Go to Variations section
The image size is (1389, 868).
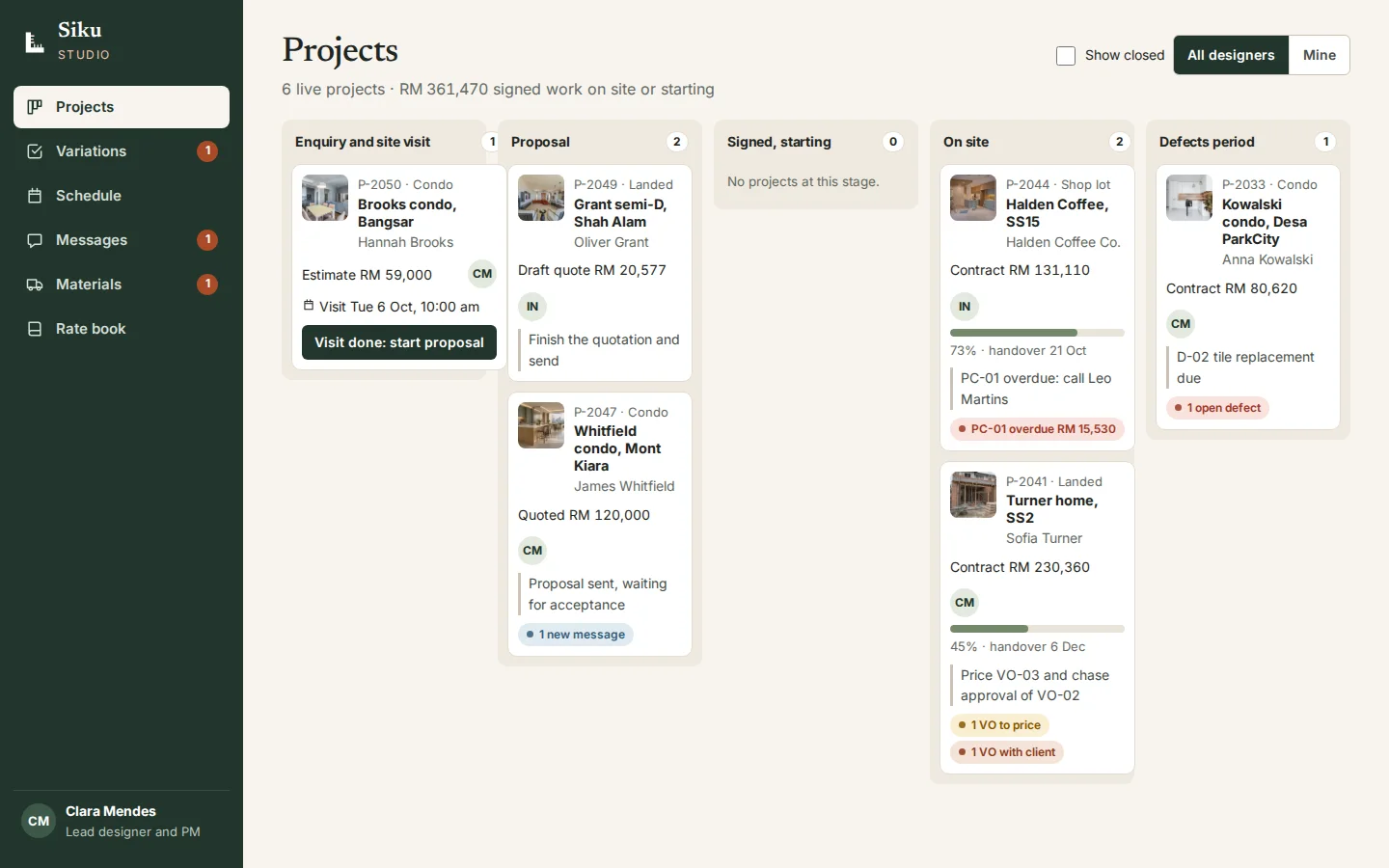(122, 151)
